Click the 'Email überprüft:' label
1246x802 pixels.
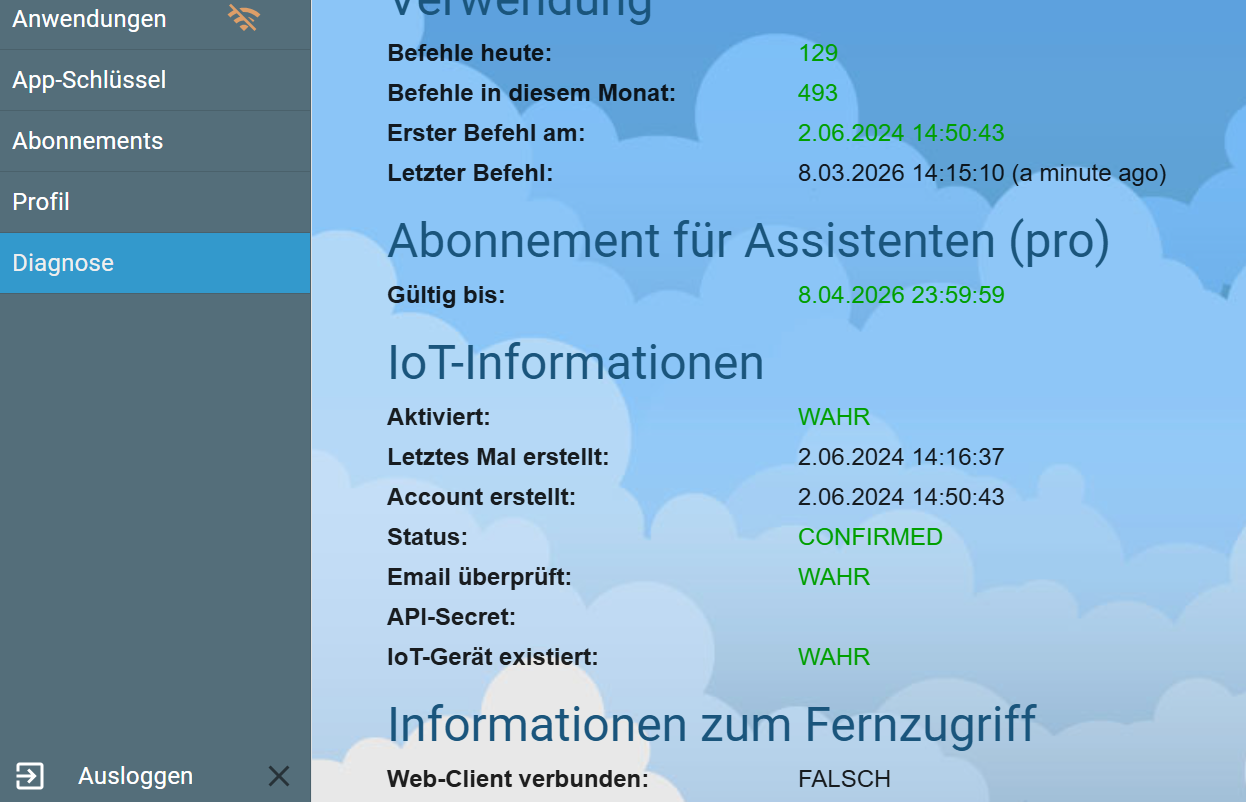click(480, 577)
